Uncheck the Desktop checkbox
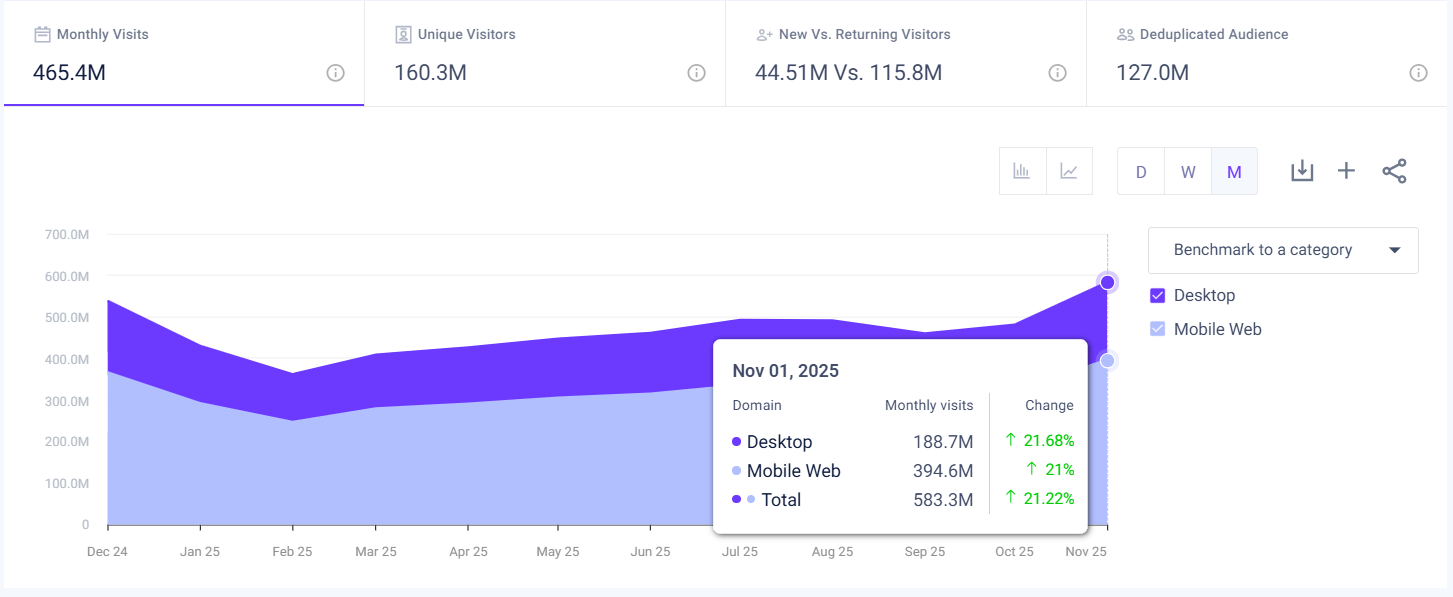The height and width of the screenshot is (597, 1453). pyautogui.click(x=1158, y=295)
